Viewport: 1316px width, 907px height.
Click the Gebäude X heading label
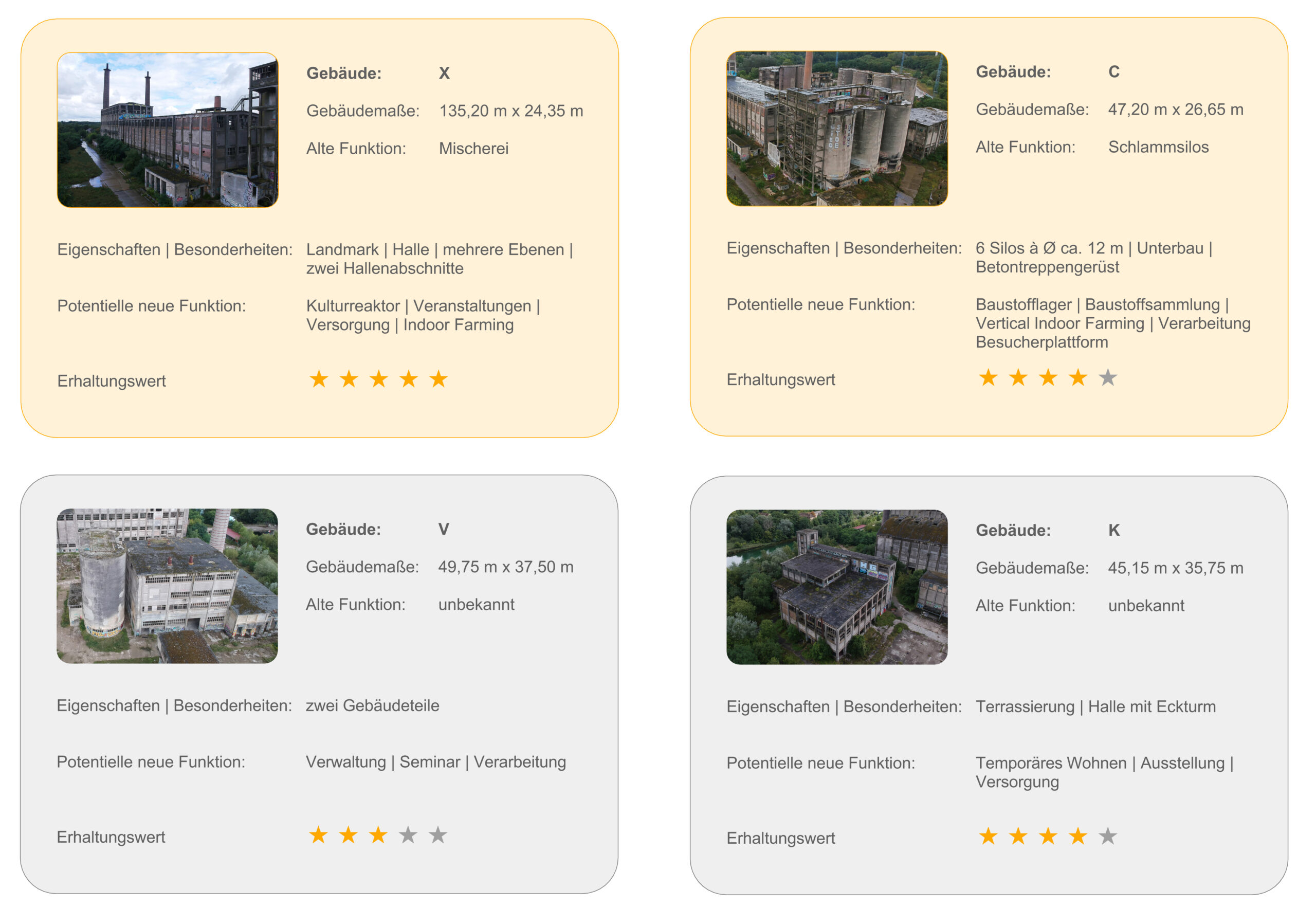[344, 74]
